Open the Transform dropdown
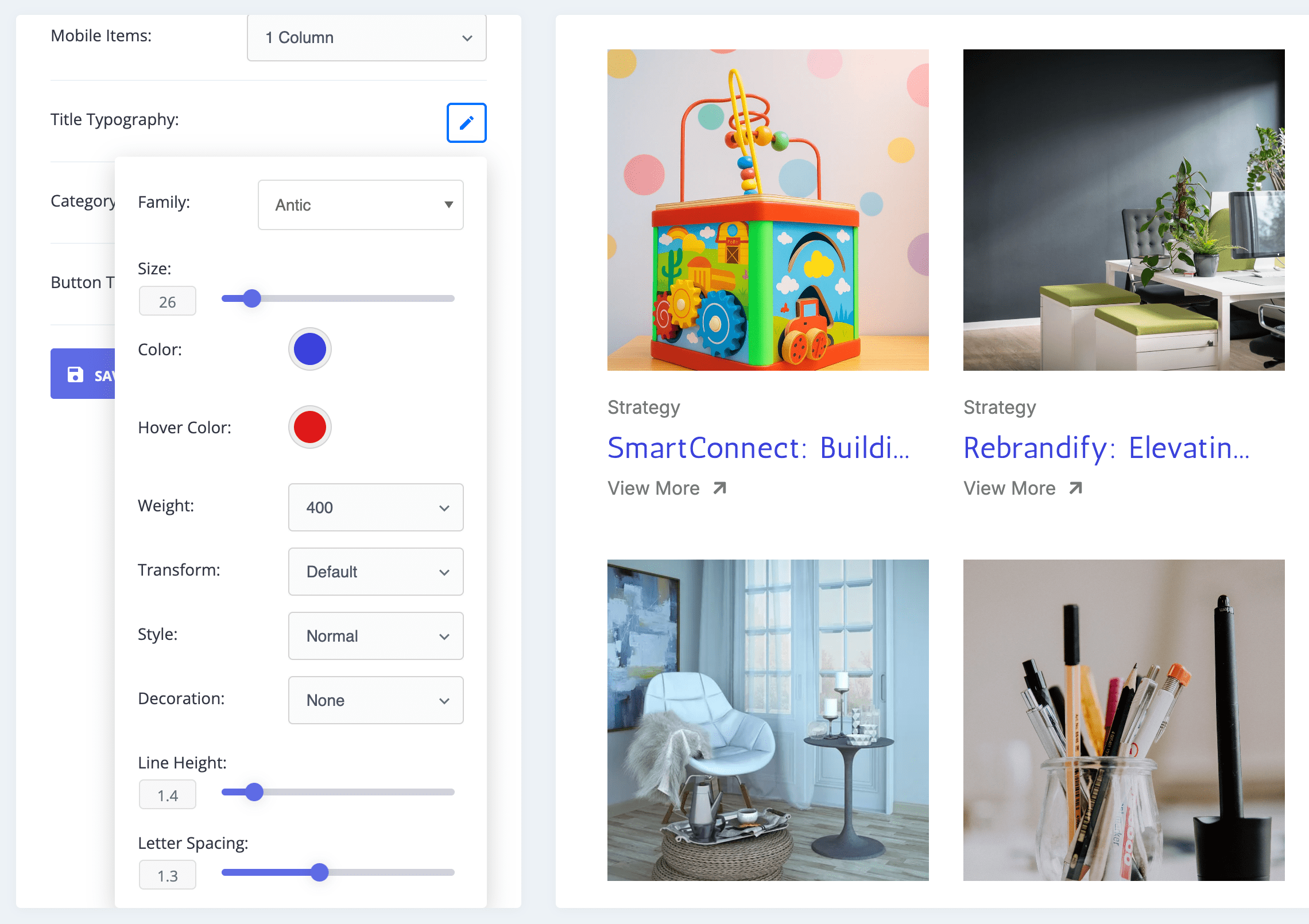Image resolution: width=1309 pixels, height=924 pixels. (x=375, y=572)
